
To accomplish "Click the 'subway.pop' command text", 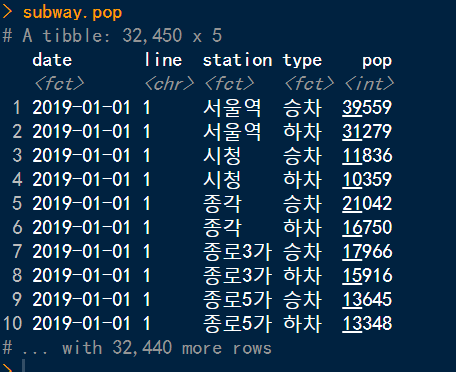I will pyautogui.click(x=72, y=13).
